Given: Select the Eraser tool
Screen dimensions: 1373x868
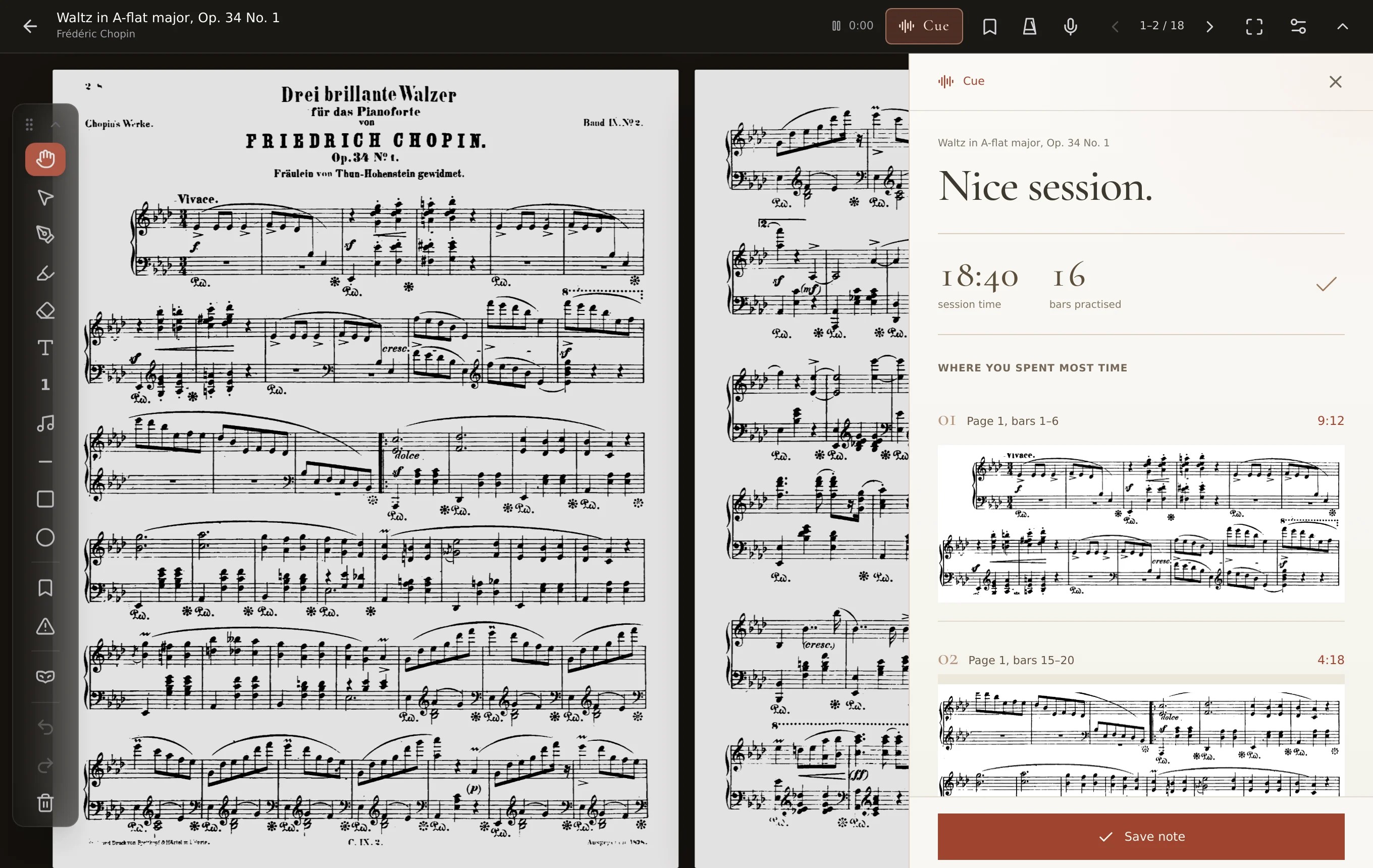Looking at the screenshot, I should [x=45, y=310].
